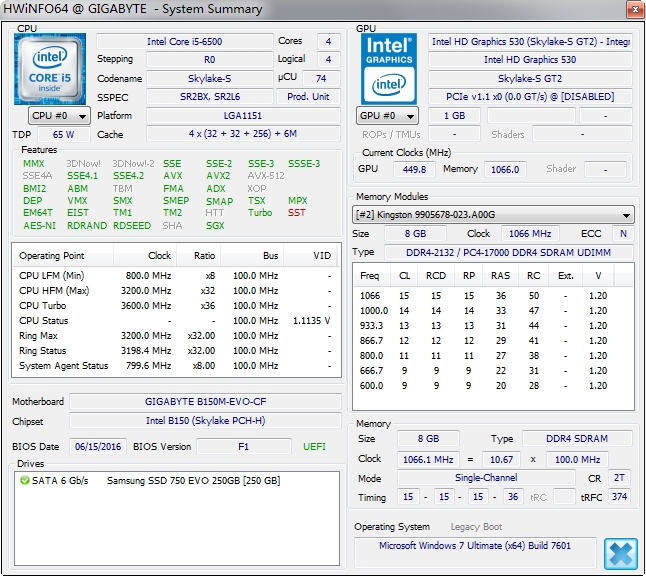This screenshot has height=577, width=646.
Task: Click the Samsung SSD 750 EVO drive entry
Action: tap(193, 481)
